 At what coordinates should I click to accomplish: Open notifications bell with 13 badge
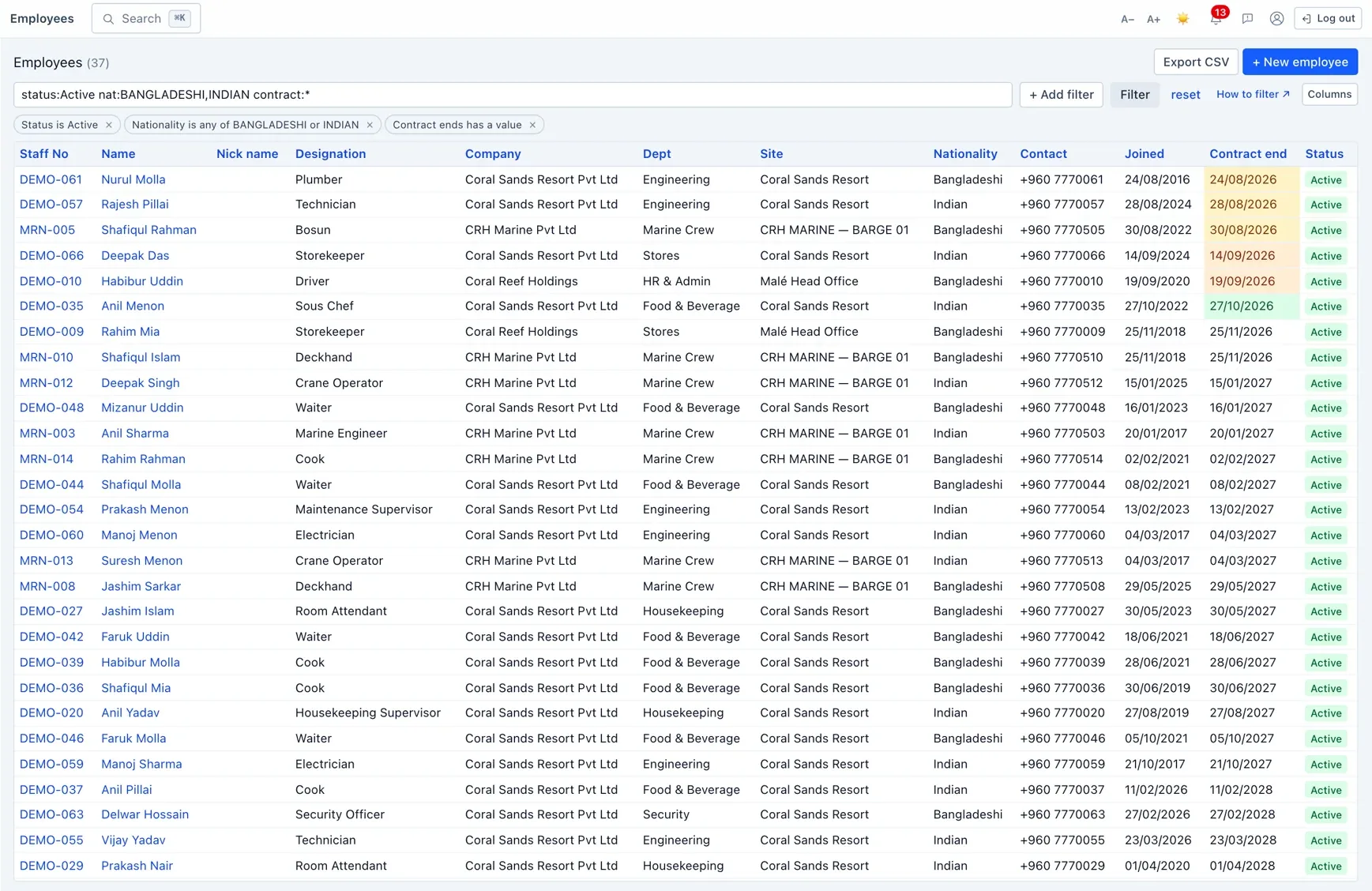[x=1216, y=17]
